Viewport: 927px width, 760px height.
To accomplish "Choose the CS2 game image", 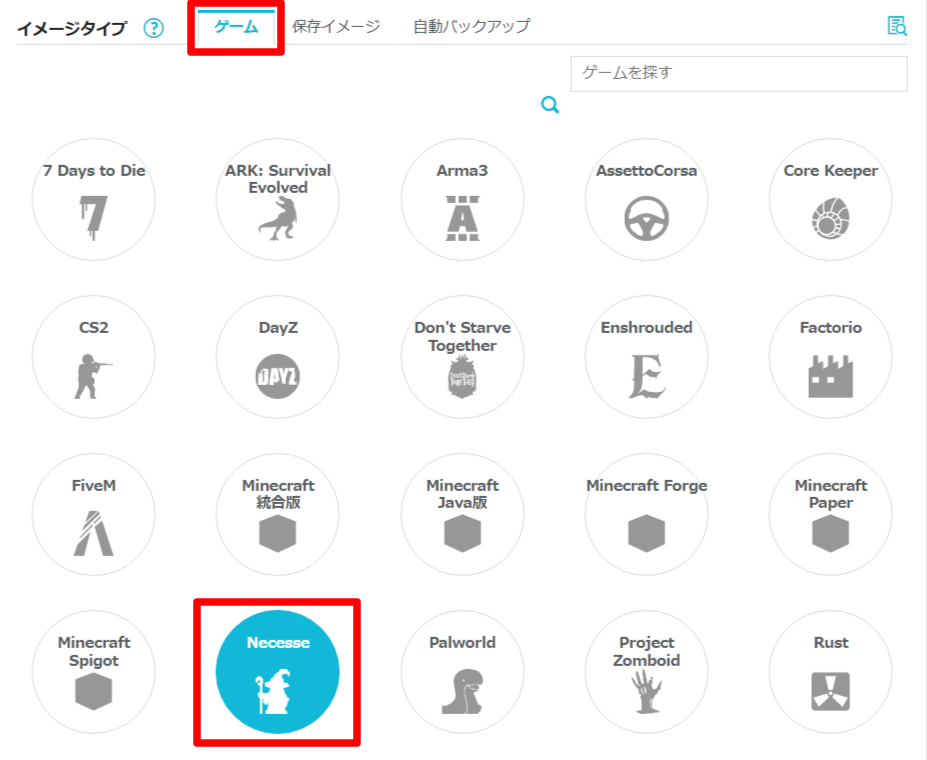I will [x=93, y=356].
